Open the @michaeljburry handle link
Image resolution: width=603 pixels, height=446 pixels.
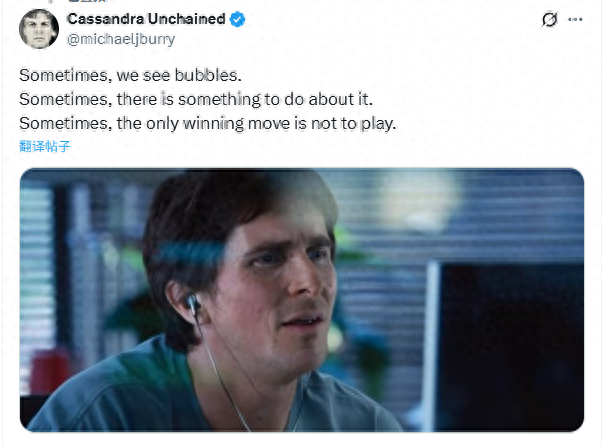click(x=121, y=39)
